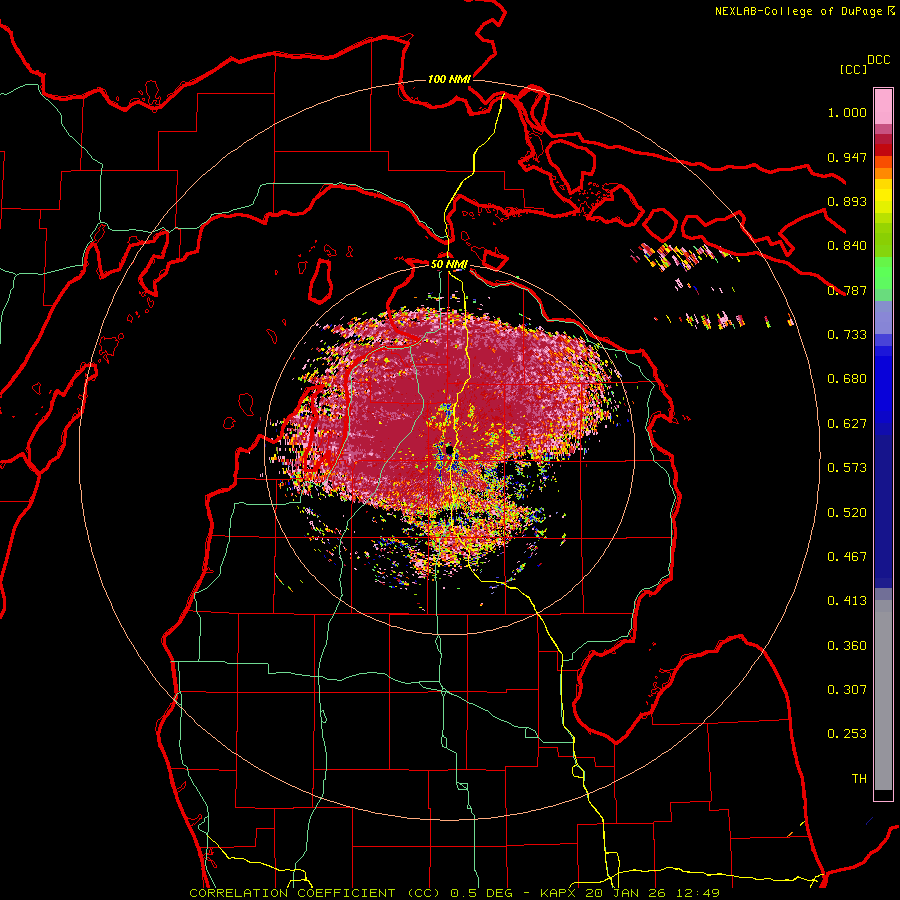Click the 0.413 legend value

(x=847, y=601)
